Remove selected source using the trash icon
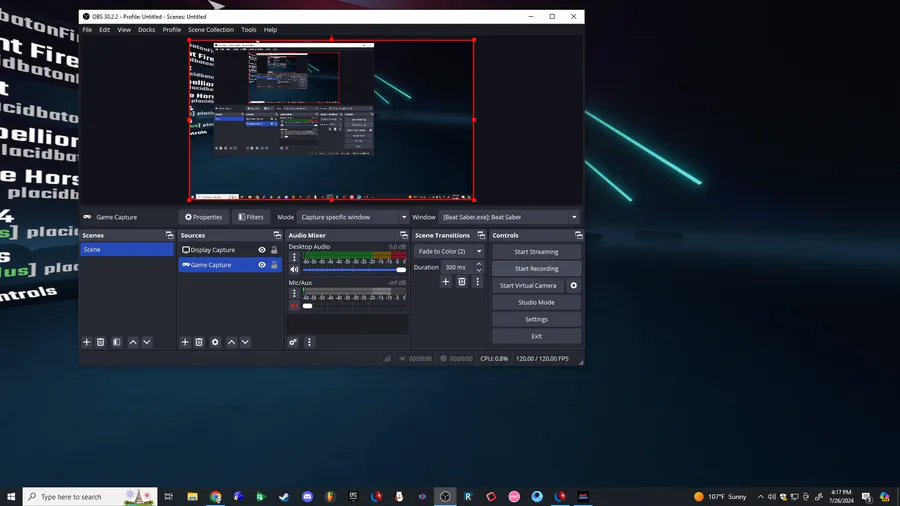Viewport: 900px width, 506px height. pos(199,342)
